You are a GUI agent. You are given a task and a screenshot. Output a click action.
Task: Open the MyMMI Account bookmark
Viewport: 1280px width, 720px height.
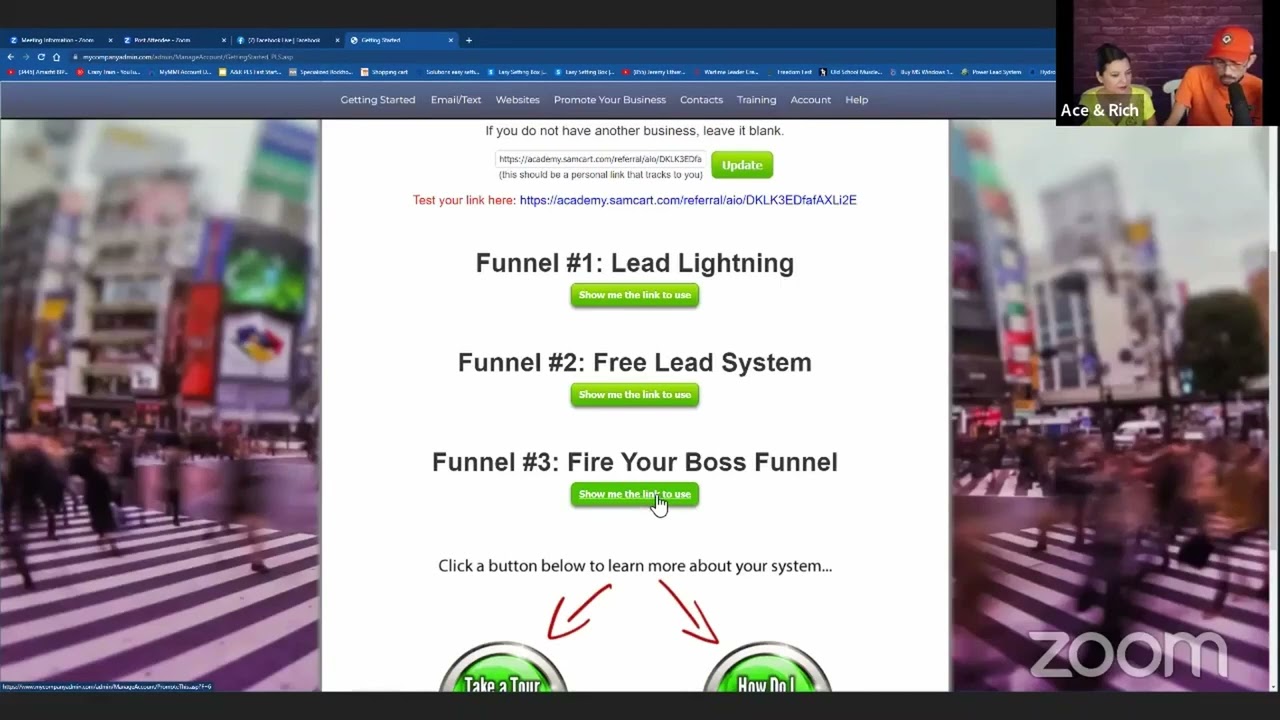pos(180,72)
